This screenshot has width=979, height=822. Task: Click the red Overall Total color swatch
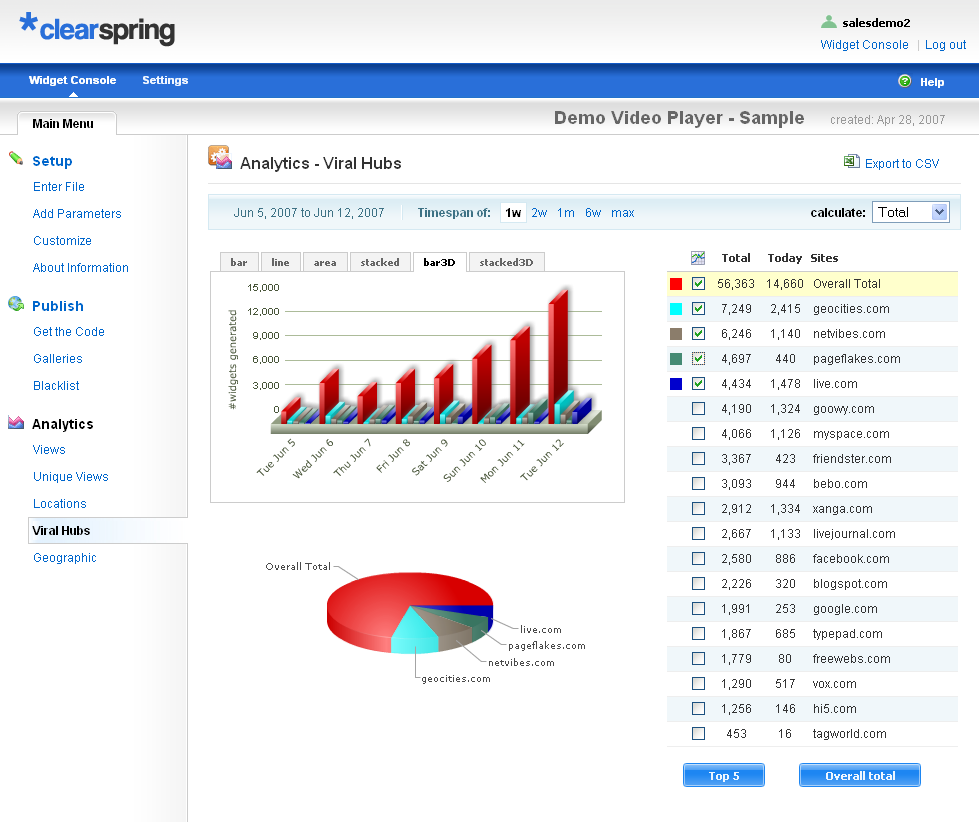point(676,284)
